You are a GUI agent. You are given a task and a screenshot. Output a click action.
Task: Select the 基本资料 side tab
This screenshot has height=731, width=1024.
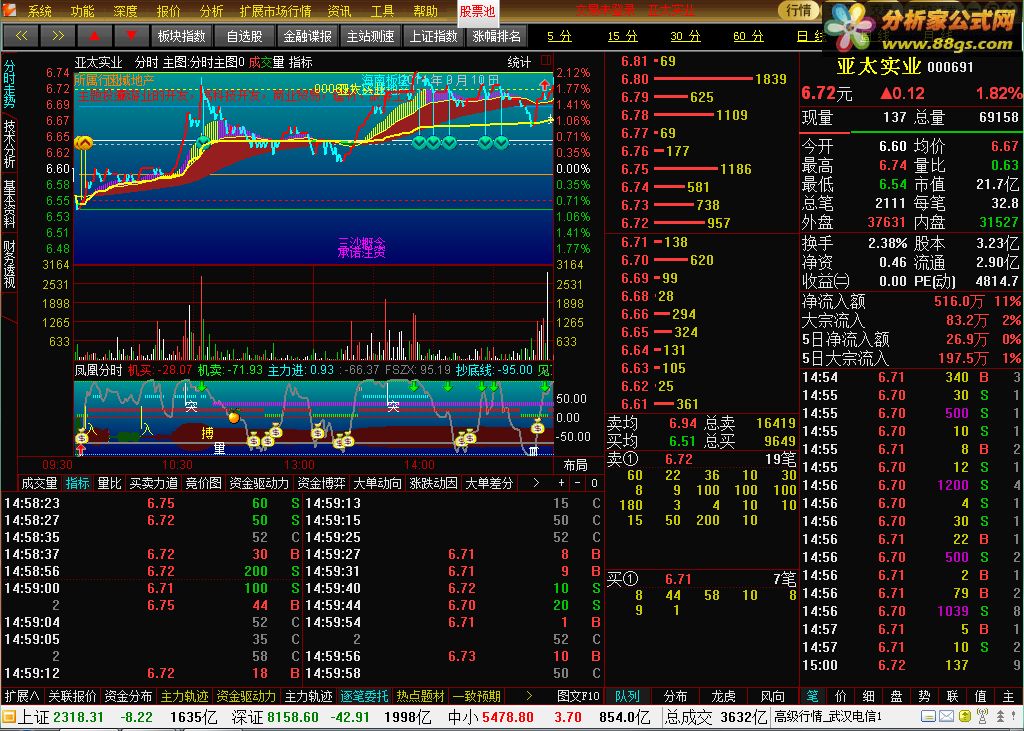point(9,203)
